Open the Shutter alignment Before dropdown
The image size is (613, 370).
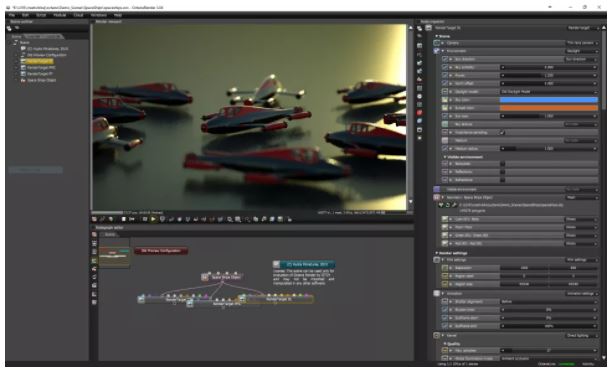click(549, 302)
